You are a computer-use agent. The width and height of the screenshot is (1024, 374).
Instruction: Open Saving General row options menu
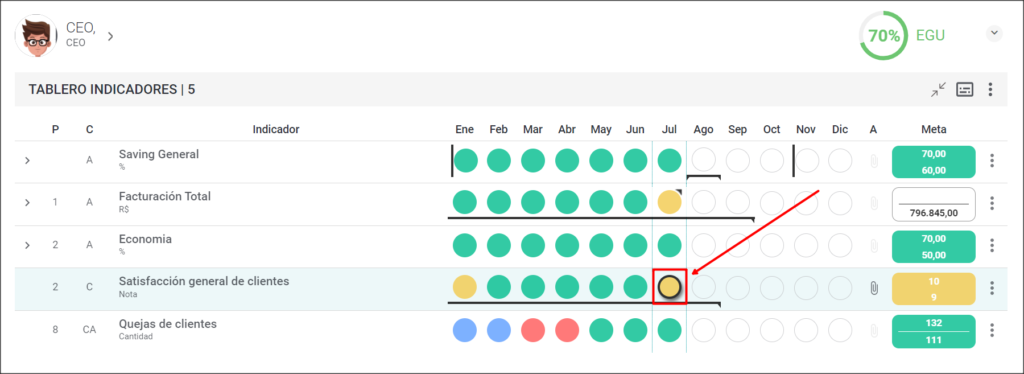pyautogui.click(x=992, y=161)
